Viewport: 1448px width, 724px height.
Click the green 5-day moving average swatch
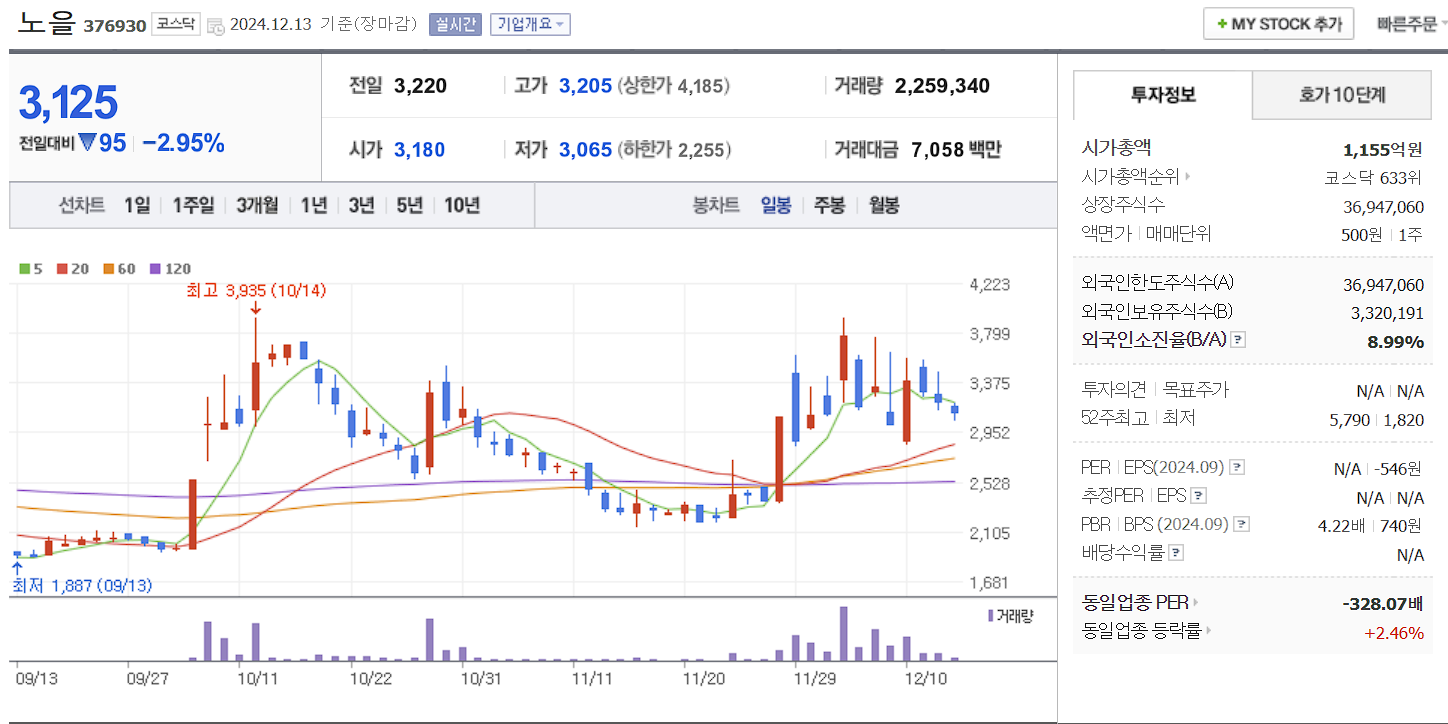(24, 268)
